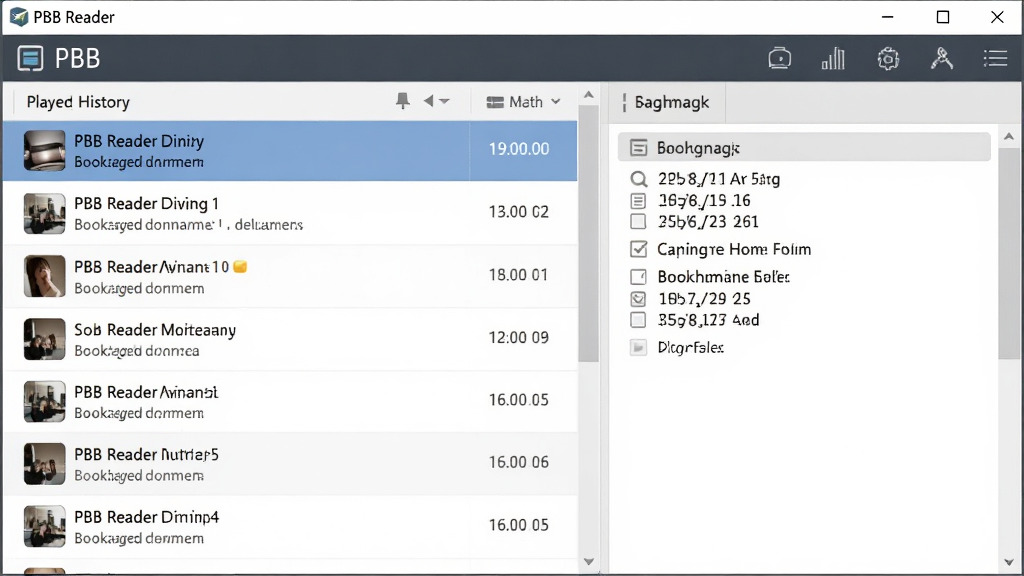Click the tools icon beside the gear
Image resolution: width=1024 pixels, height=576 pixels.
[x=941, y=59]
